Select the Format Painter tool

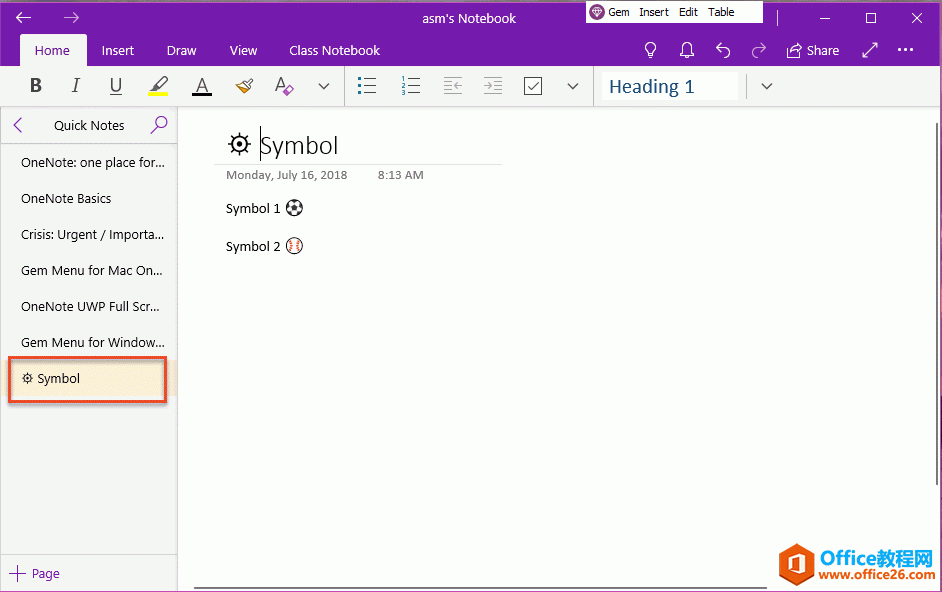pos(243,86)
